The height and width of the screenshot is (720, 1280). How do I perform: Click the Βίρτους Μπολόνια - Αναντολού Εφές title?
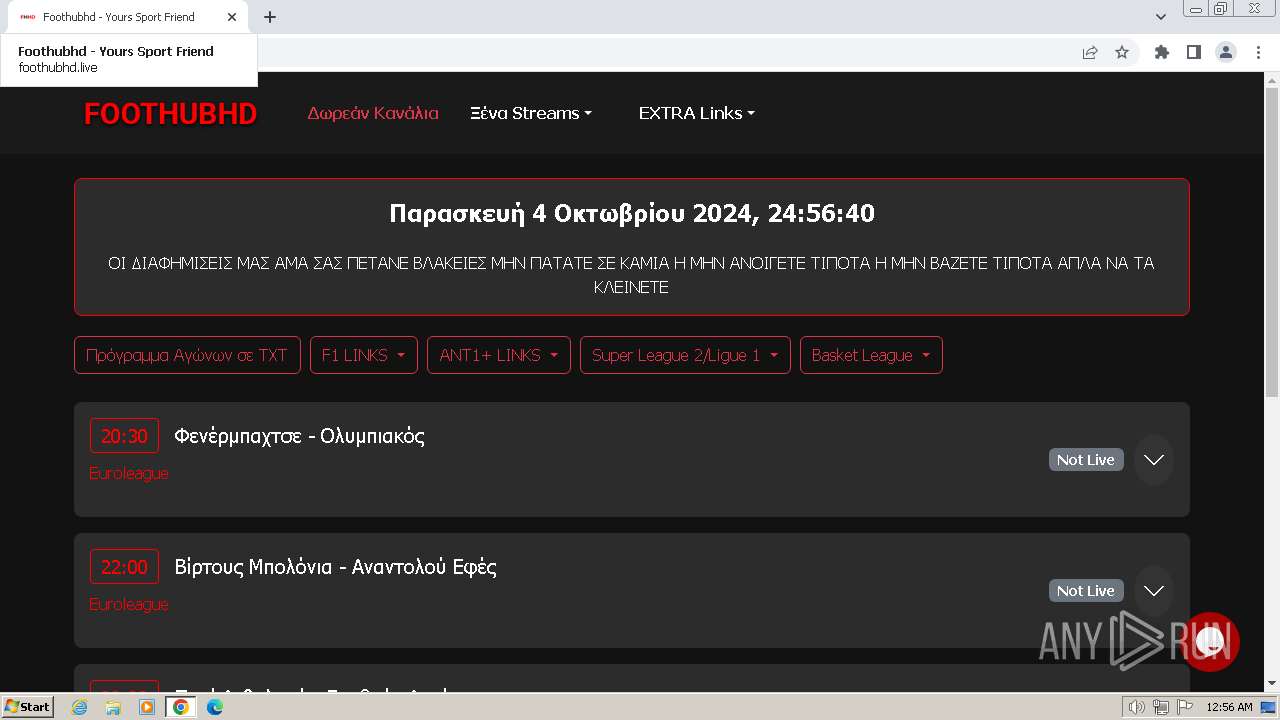coord(335,567)
